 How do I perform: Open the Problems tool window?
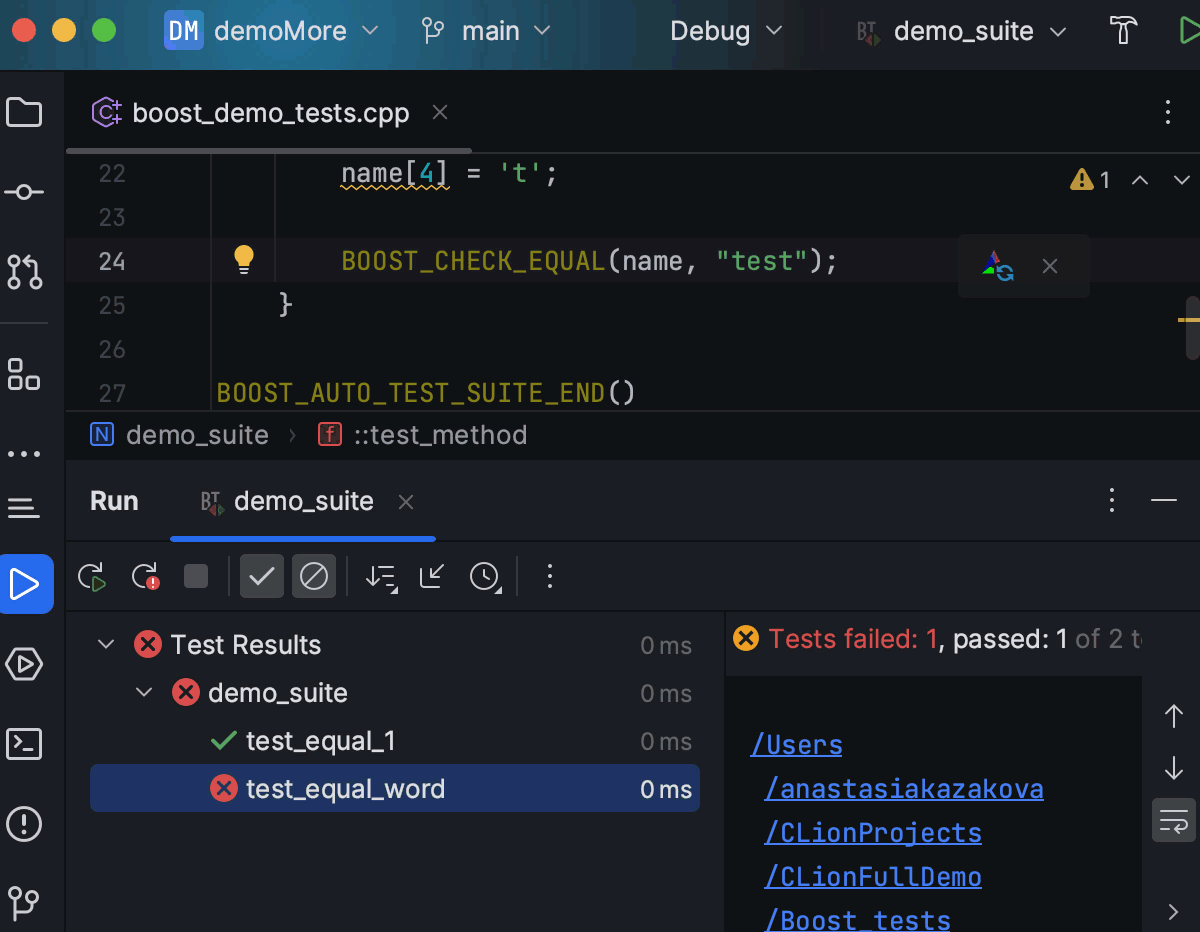tap(25, 824)
